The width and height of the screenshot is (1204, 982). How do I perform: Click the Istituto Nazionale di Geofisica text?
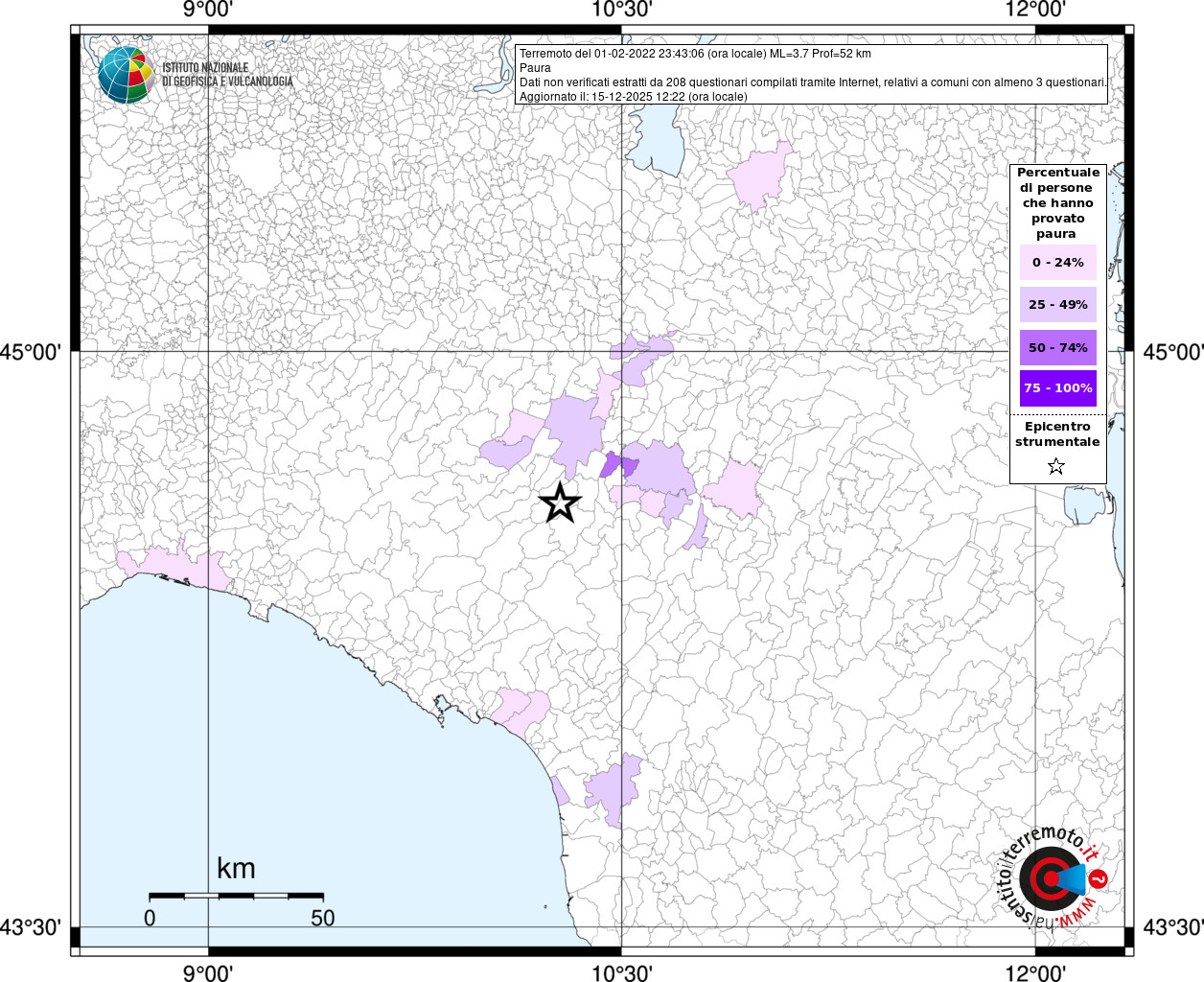227,75
